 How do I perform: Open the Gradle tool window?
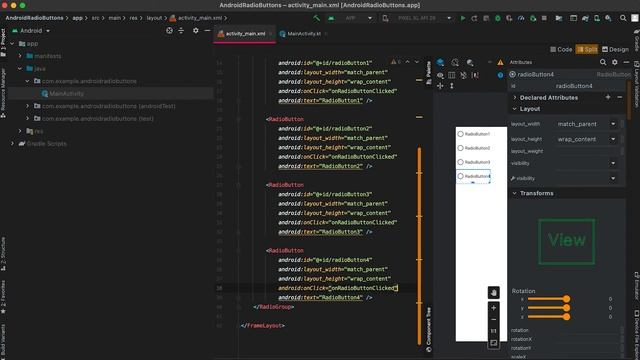pos(636,40)
